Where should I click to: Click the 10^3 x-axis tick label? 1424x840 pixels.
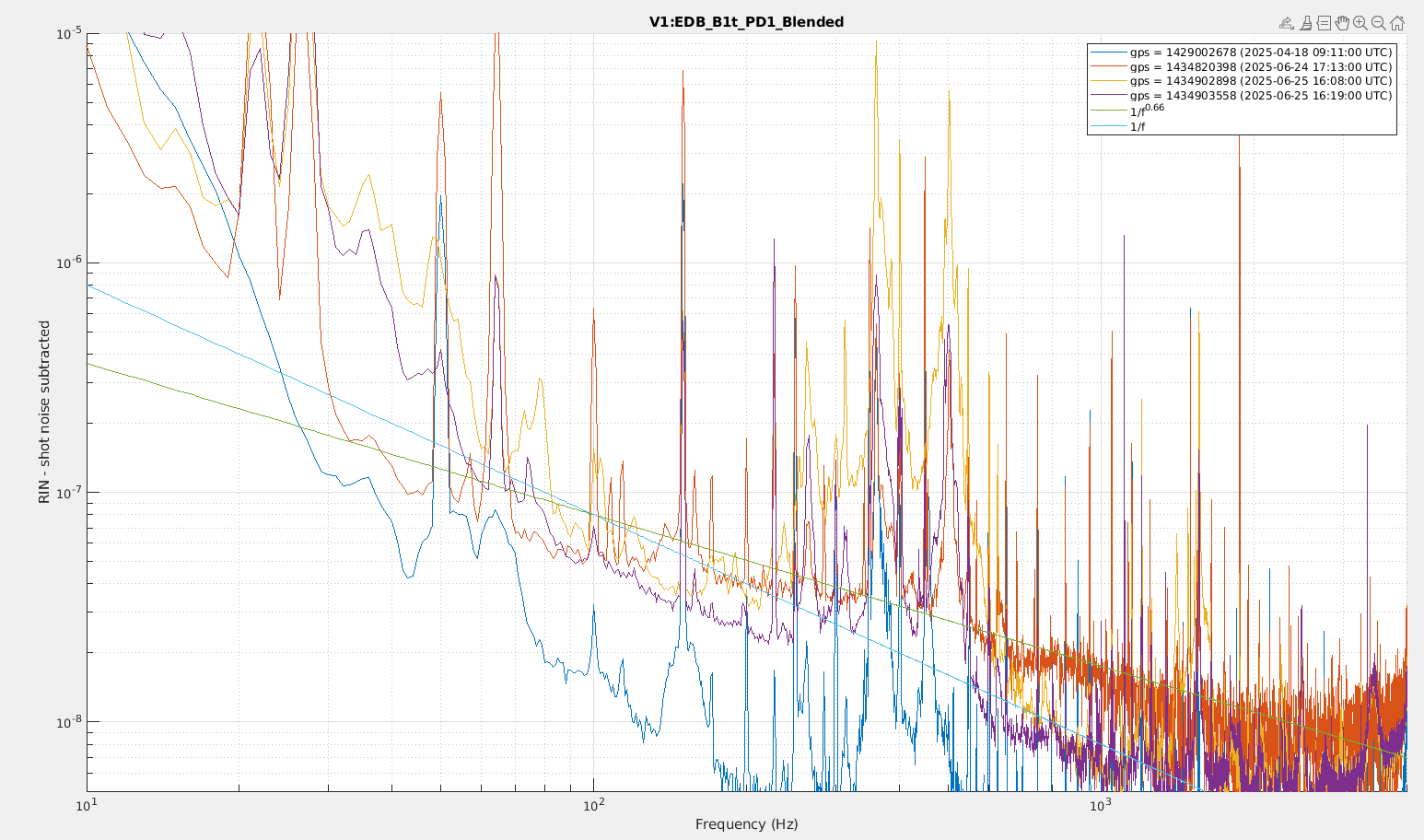[1099, 804]
